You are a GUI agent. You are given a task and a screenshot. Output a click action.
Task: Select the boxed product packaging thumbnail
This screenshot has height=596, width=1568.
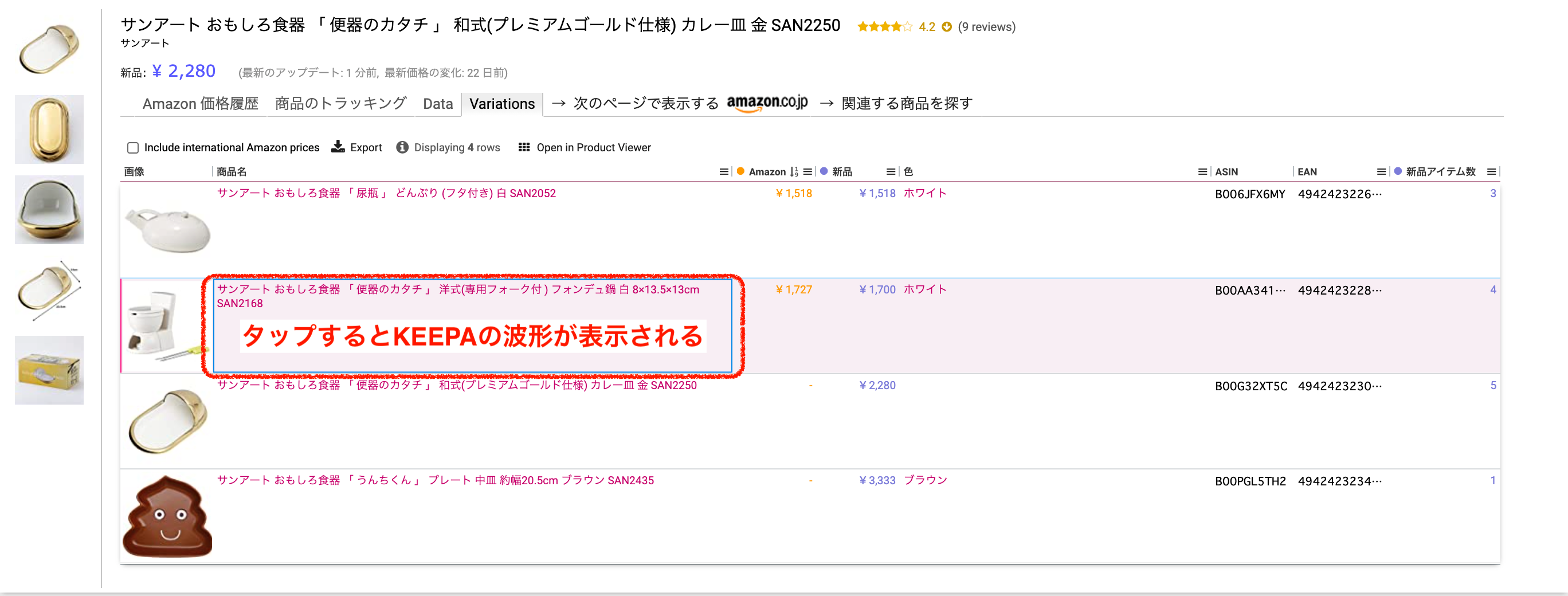(x=49, y=370)
